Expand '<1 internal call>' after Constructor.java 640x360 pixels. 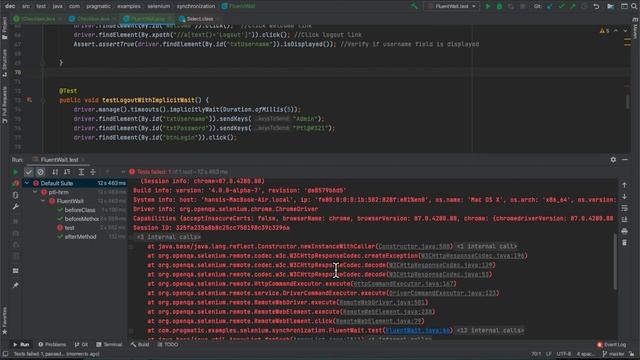pyautogui.click(x=486, y=246)
